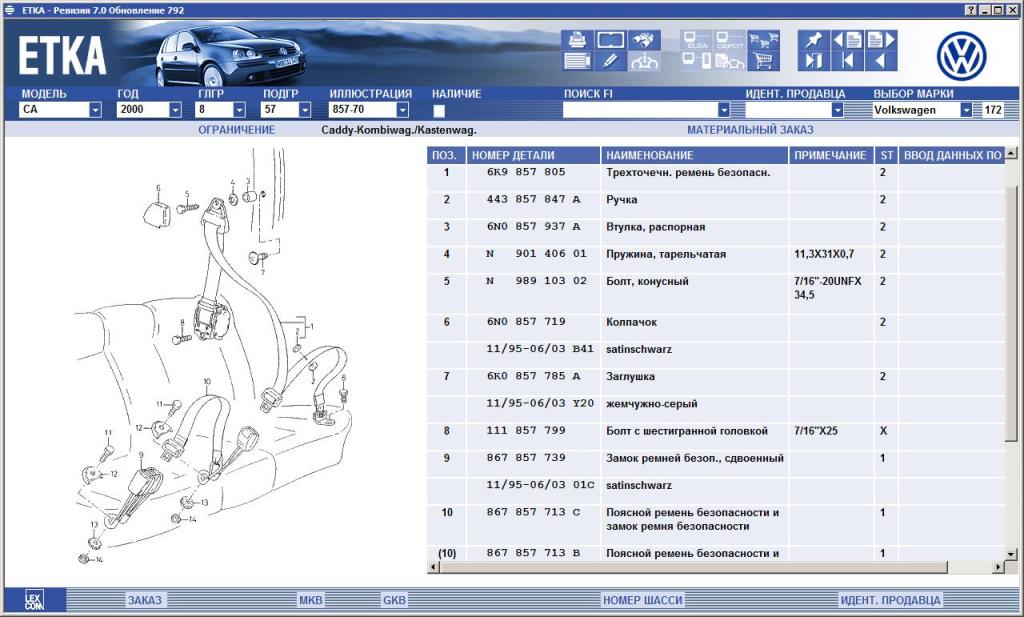Click the ВВОД ДАННЫХ ПО column header
Screen dimensions: 1024x617
pyautogui.click(x=952, y=155)
